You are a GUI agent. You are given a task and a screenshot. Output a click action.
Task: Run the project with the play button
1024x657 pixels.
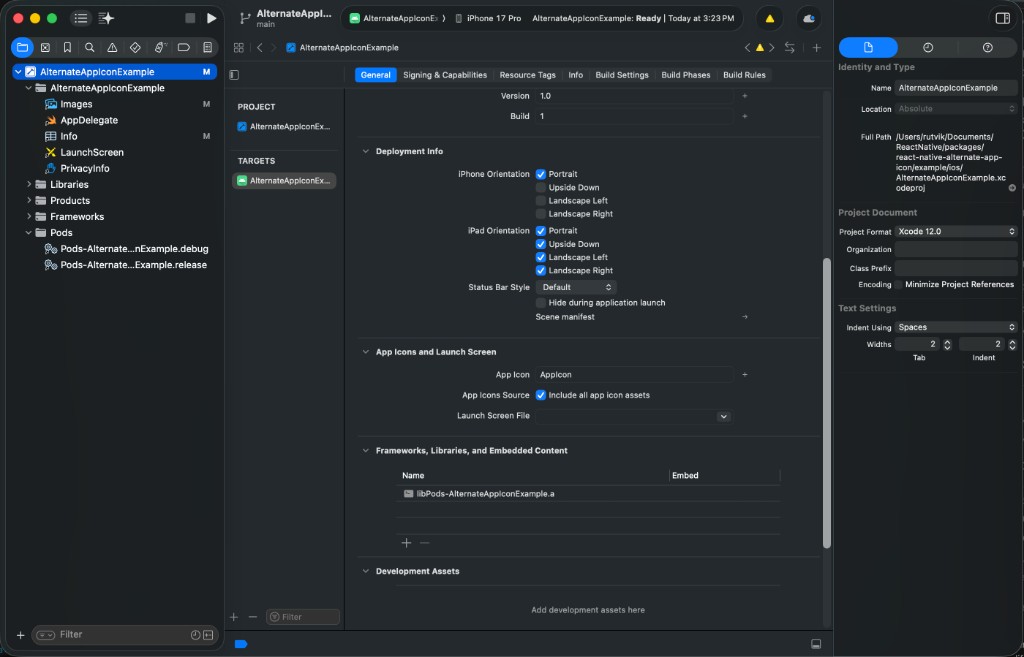[211, 18]
